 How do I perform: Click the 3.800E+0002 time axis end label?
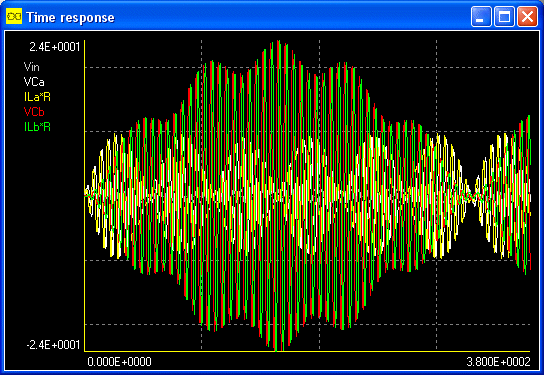(x=498, y=362)
